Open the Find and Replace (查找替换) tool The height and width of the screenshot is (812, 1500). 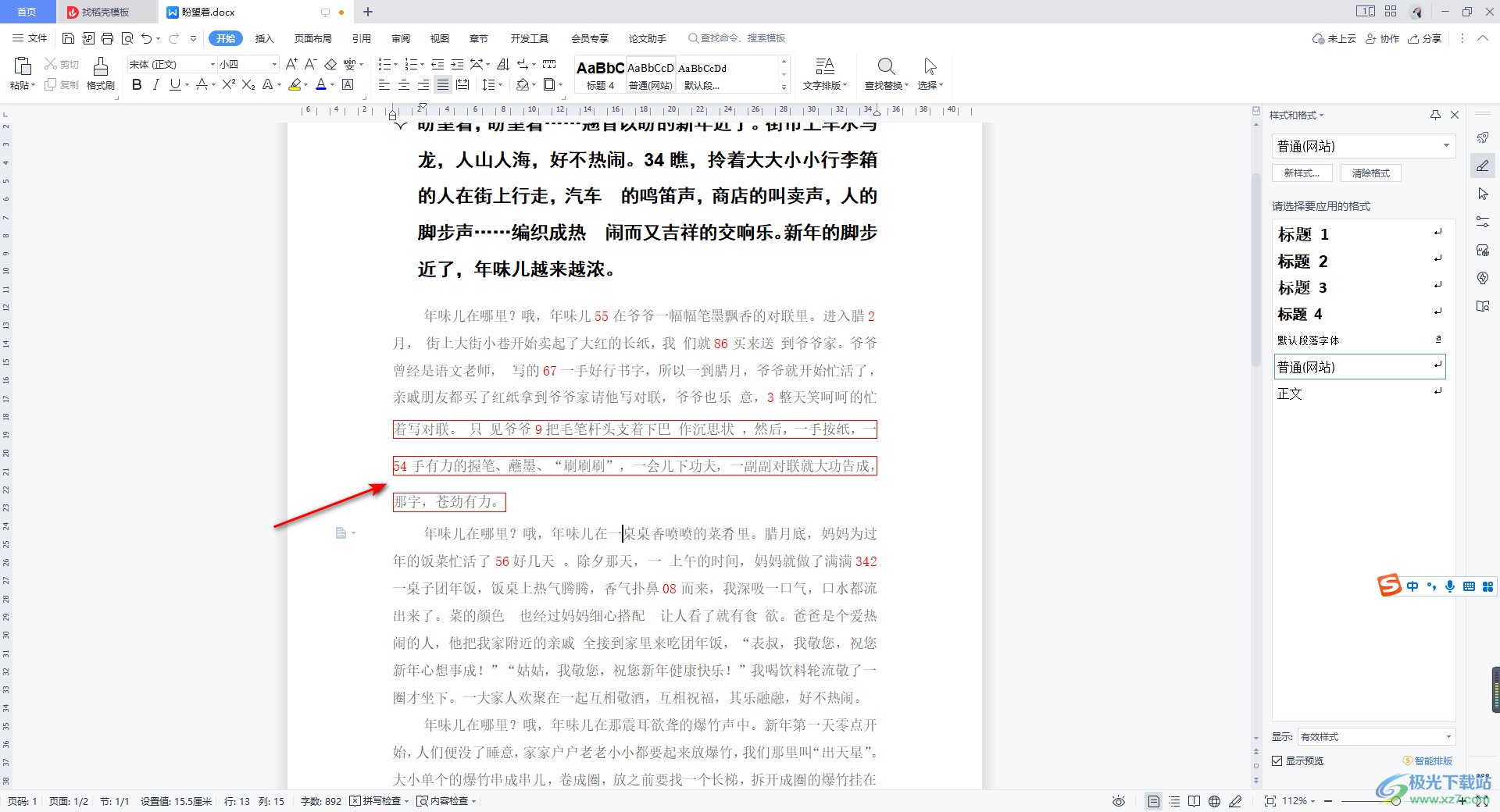click(x=886, y=73)
